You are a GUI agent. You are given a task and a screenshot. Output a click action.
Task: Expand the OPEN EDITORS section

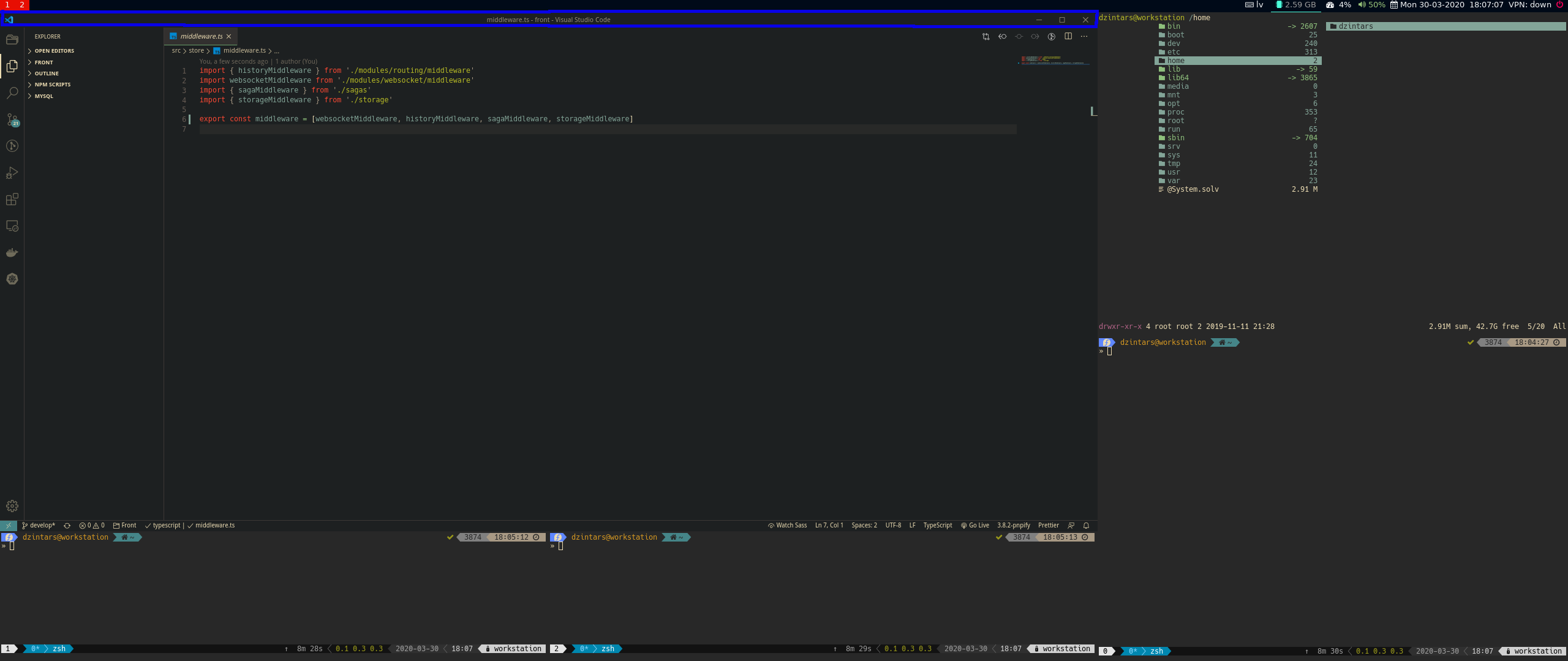click(x=54, y=51)
